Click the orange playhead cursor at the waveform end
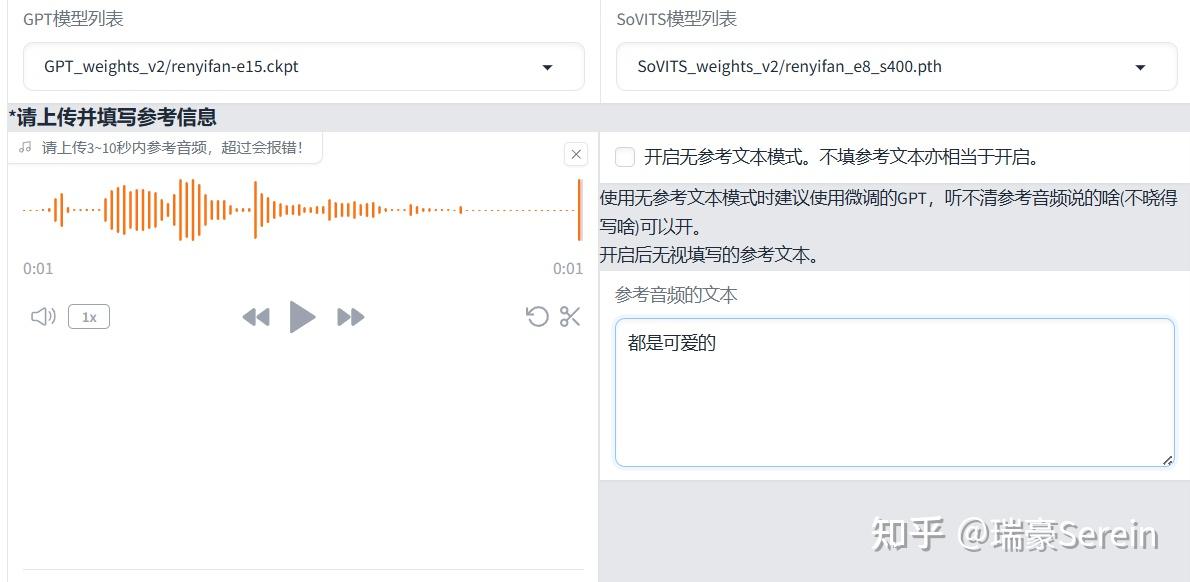 tap(580, 209)
